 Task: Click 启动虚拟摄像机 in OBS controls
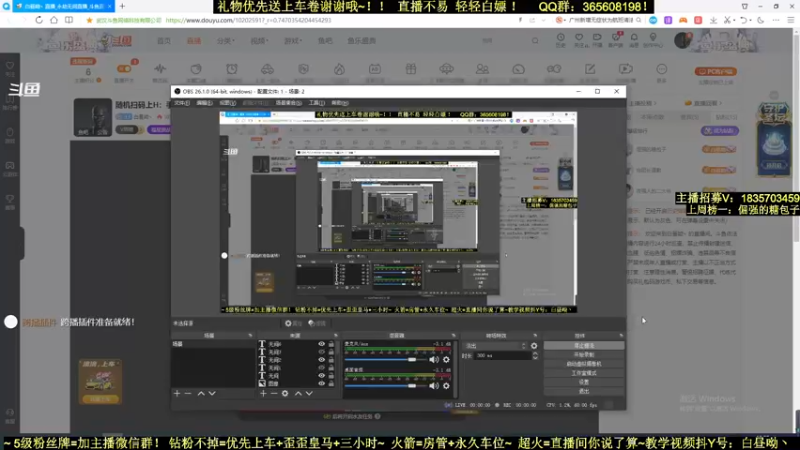click(x=584, y=364)
